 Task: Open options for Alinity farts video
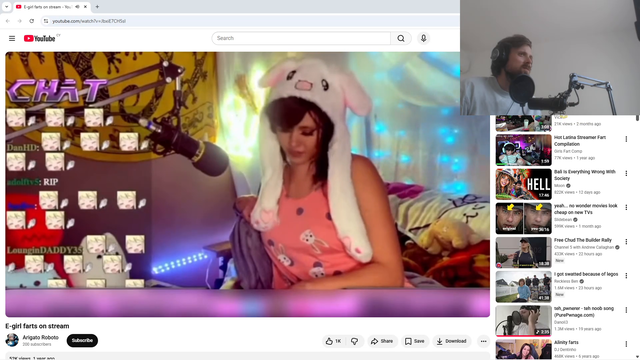click(x=626, y=344)
